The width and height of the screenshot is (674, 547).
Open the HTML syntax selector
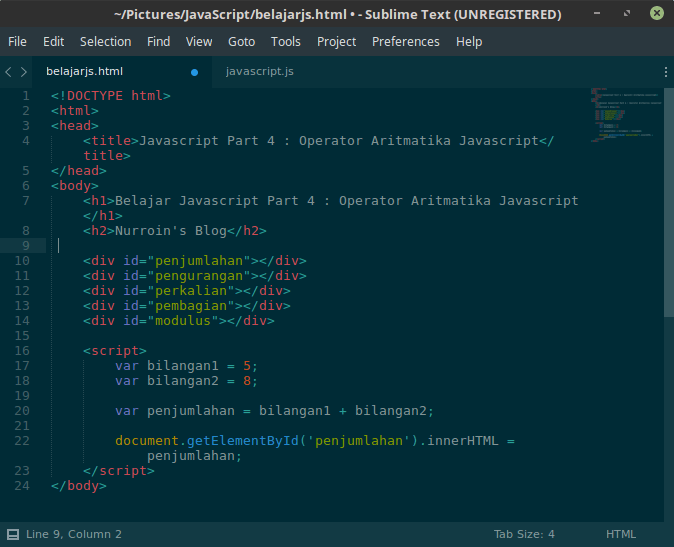tap(621, 534)
